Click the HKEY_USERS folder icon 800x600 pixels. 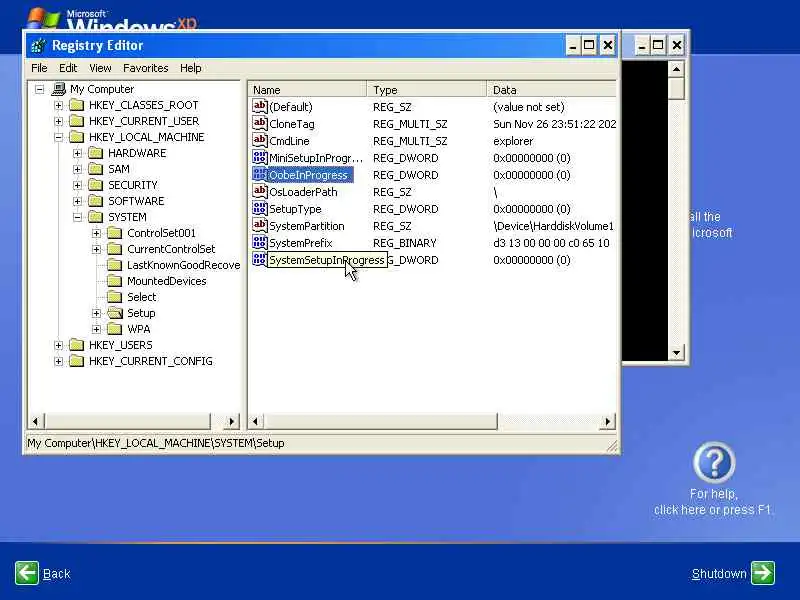point(77,345)
